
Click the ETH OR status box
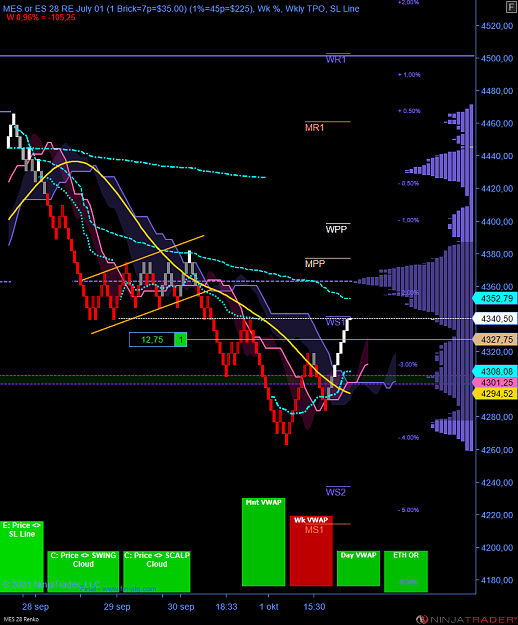tap(406, 571)
